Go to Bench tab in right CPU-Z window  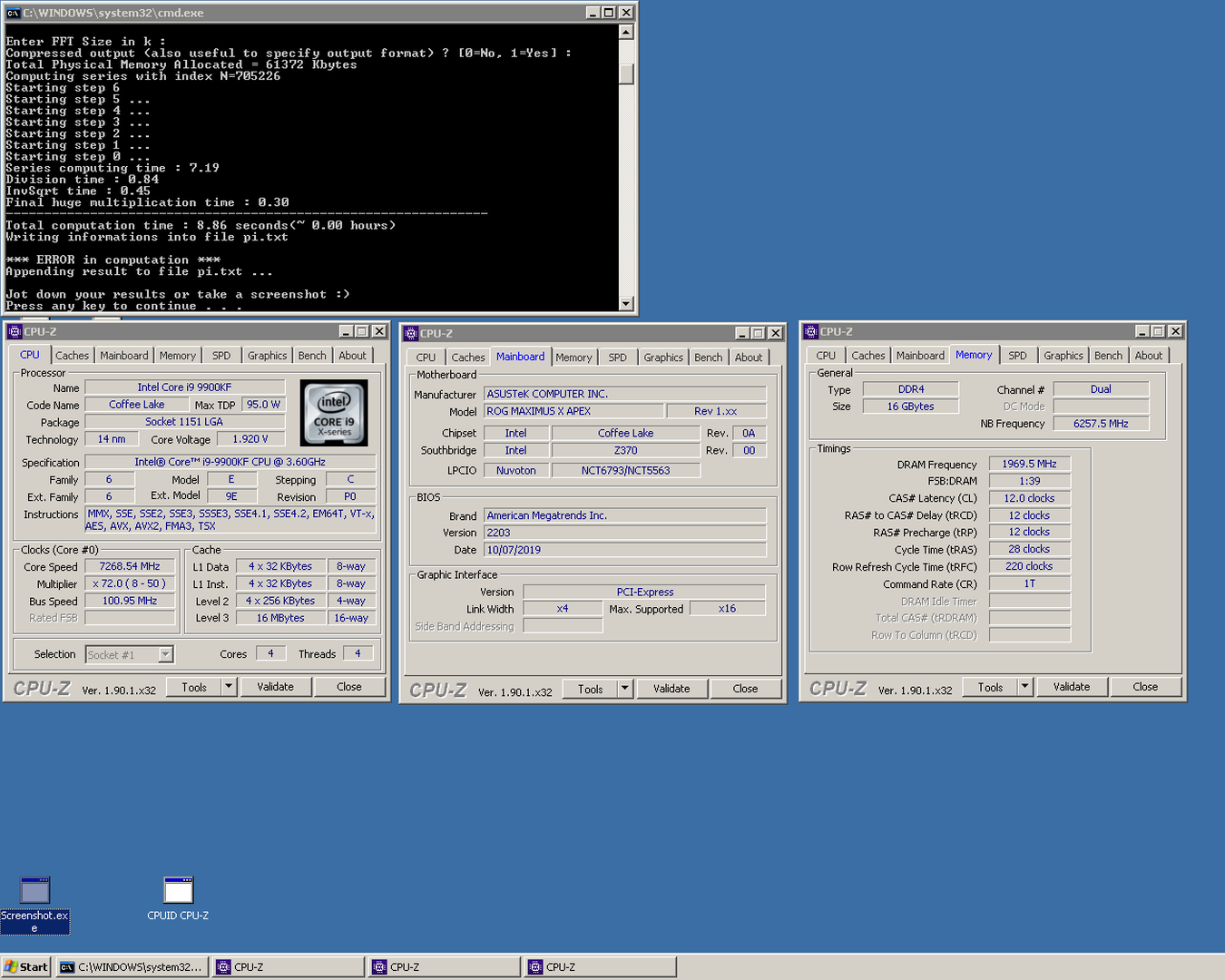tap(1108, 356)
